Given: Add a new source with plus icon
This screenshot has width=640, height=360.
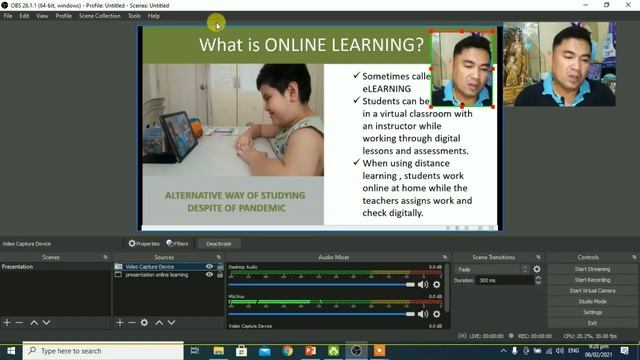Looking at the screenshot, I should tap(120, 322).
